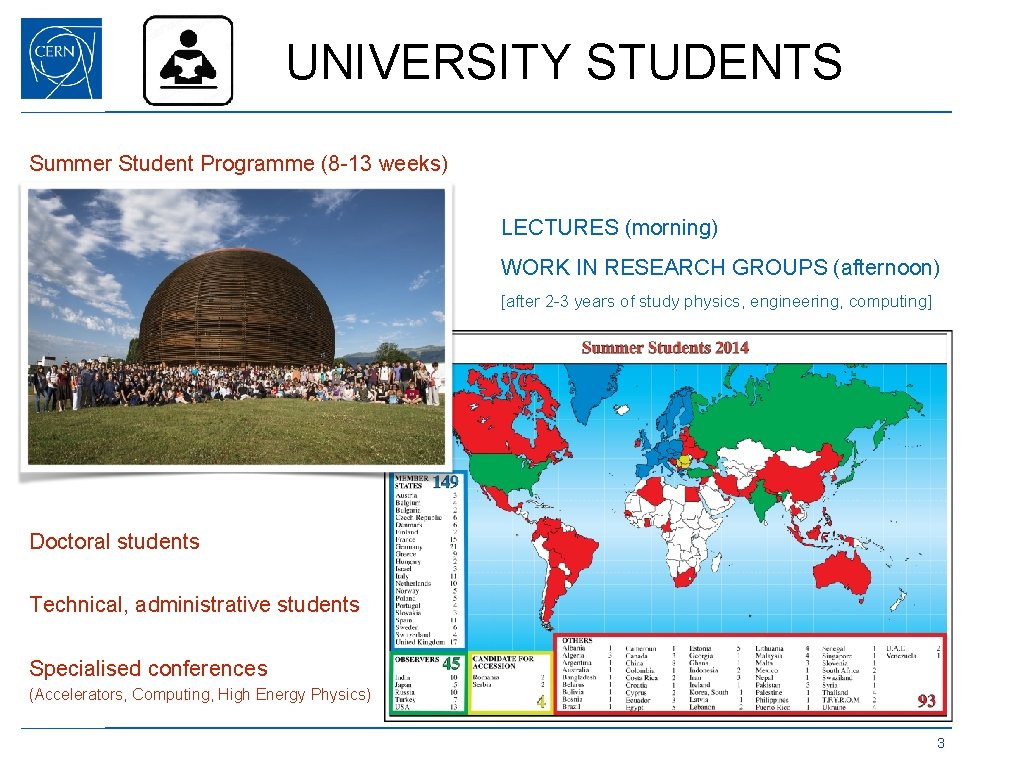
Task: Click the France row in member states
Action: click(426, 539)
